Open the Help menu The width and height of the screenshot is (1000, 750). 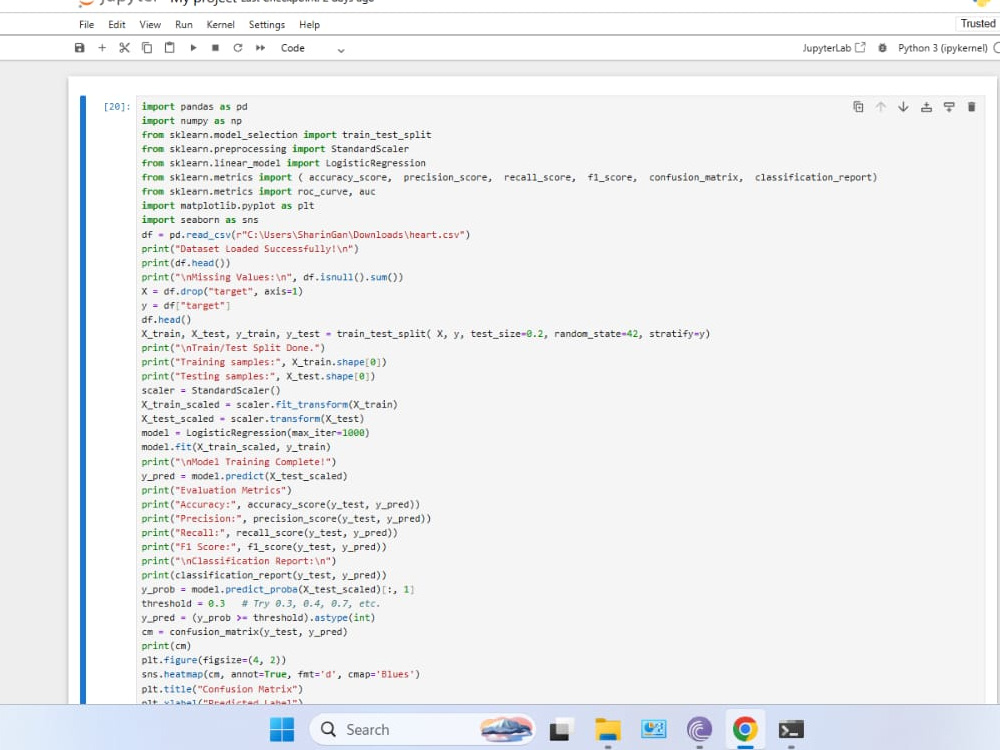[x=309, y=24]
